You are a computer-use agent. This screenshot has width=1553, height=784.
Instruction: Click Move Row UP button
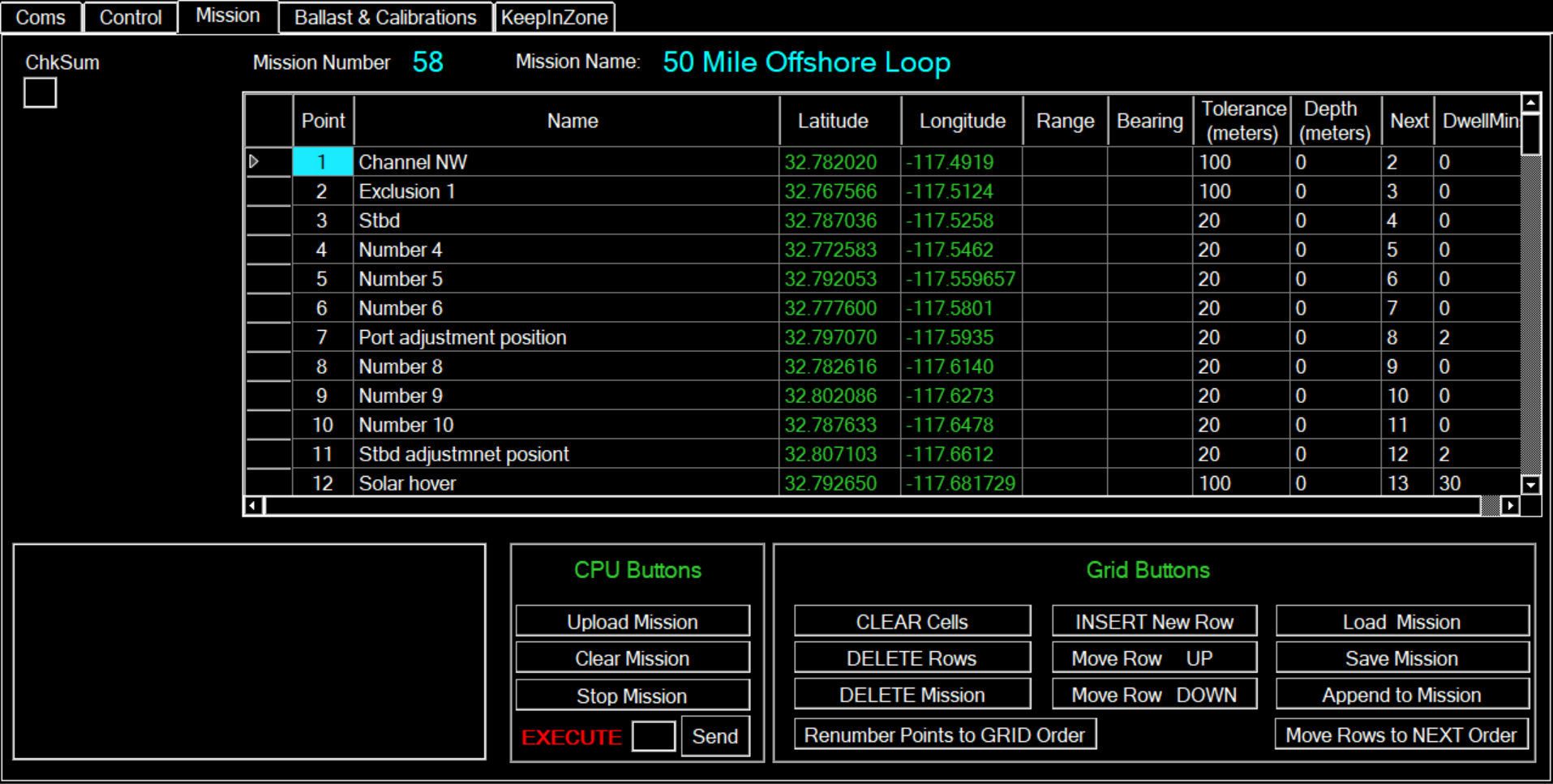[1153, 658]
